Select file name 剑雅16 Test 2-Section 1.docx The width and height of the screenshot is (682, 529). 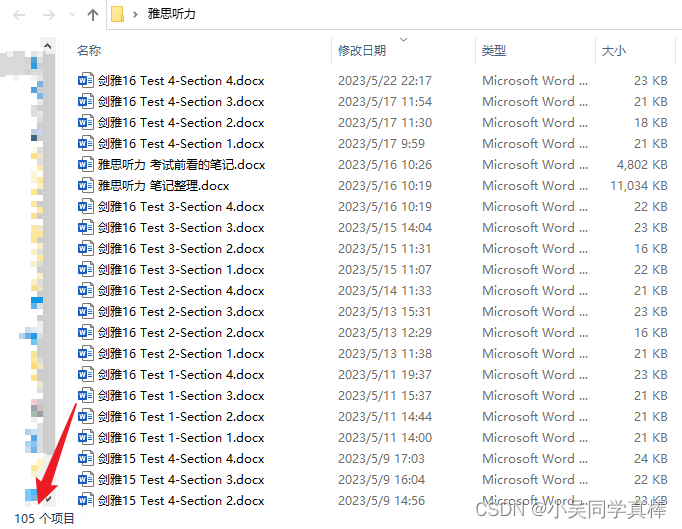click(181, 353)
